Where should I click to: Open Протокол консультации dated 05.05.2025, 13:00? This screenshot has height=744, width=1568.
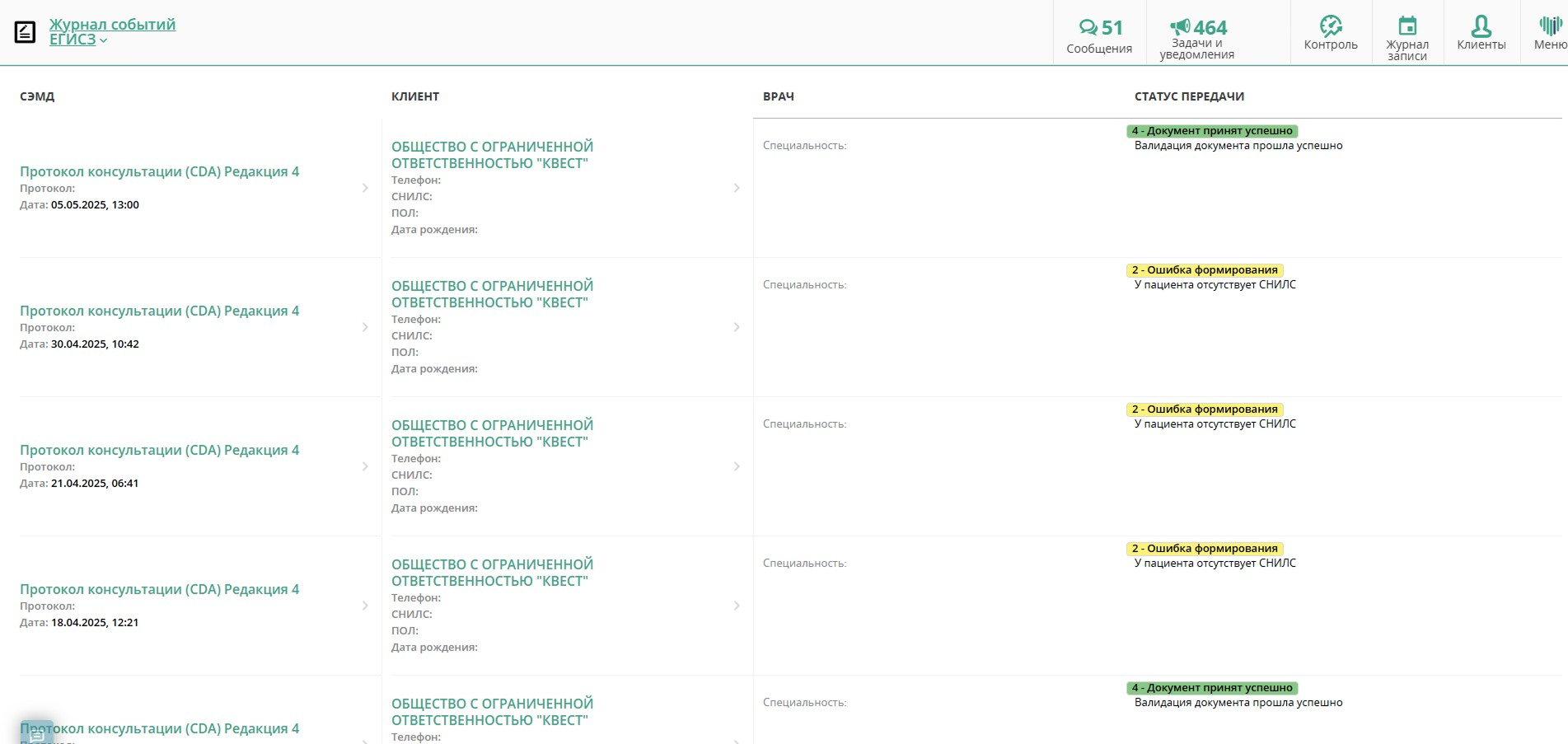160,171
